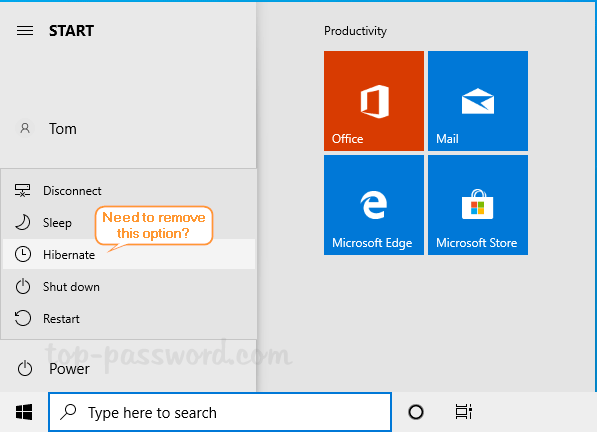Click the Hibernate clock icon
The image size is (597, 432).
[x=23, y=254]
